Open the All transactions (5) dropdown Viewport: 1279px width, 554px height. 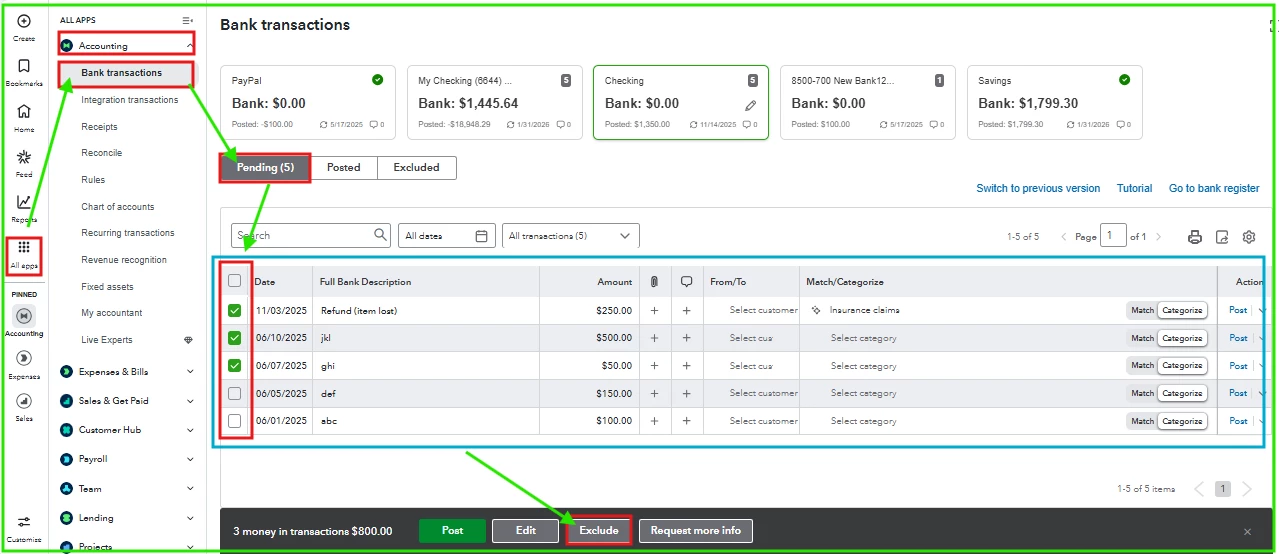pos(570,236)
